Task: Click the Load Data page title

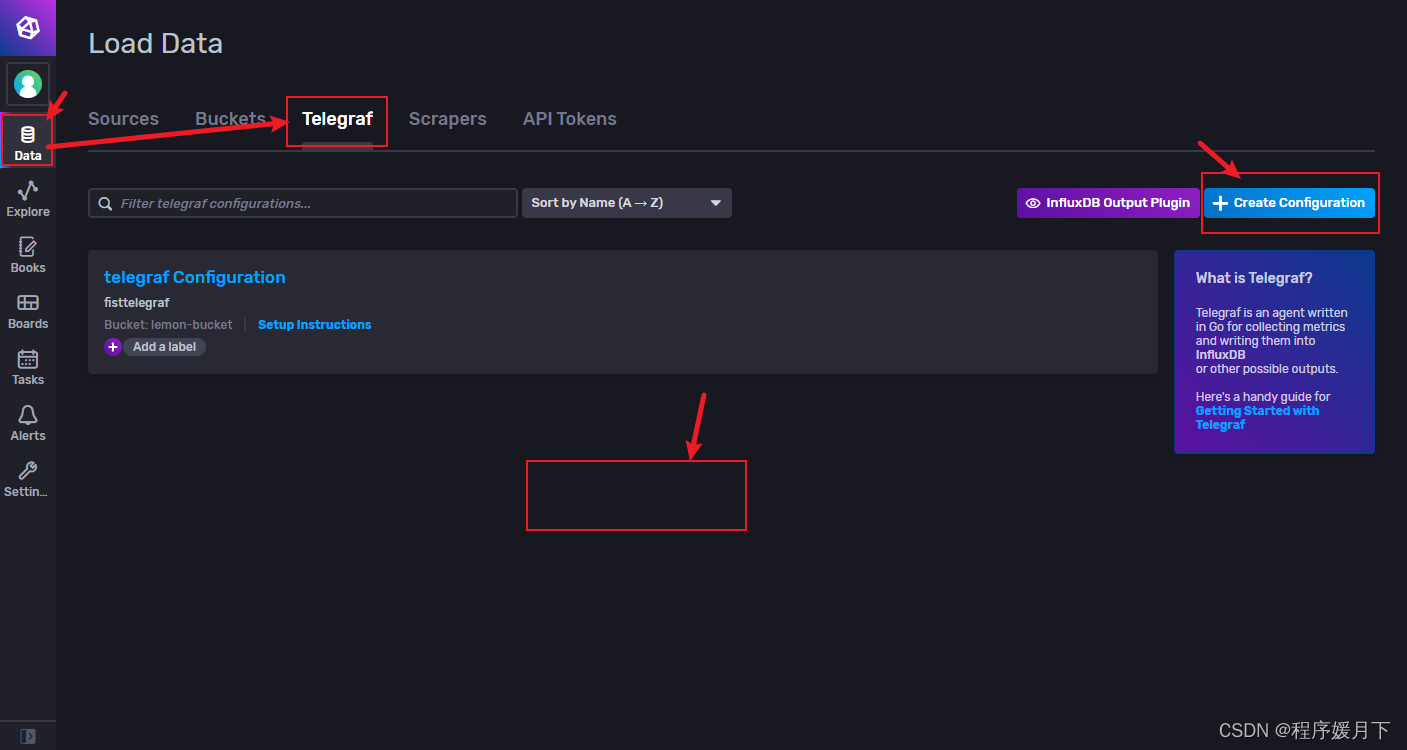Action: coord(155,43)
